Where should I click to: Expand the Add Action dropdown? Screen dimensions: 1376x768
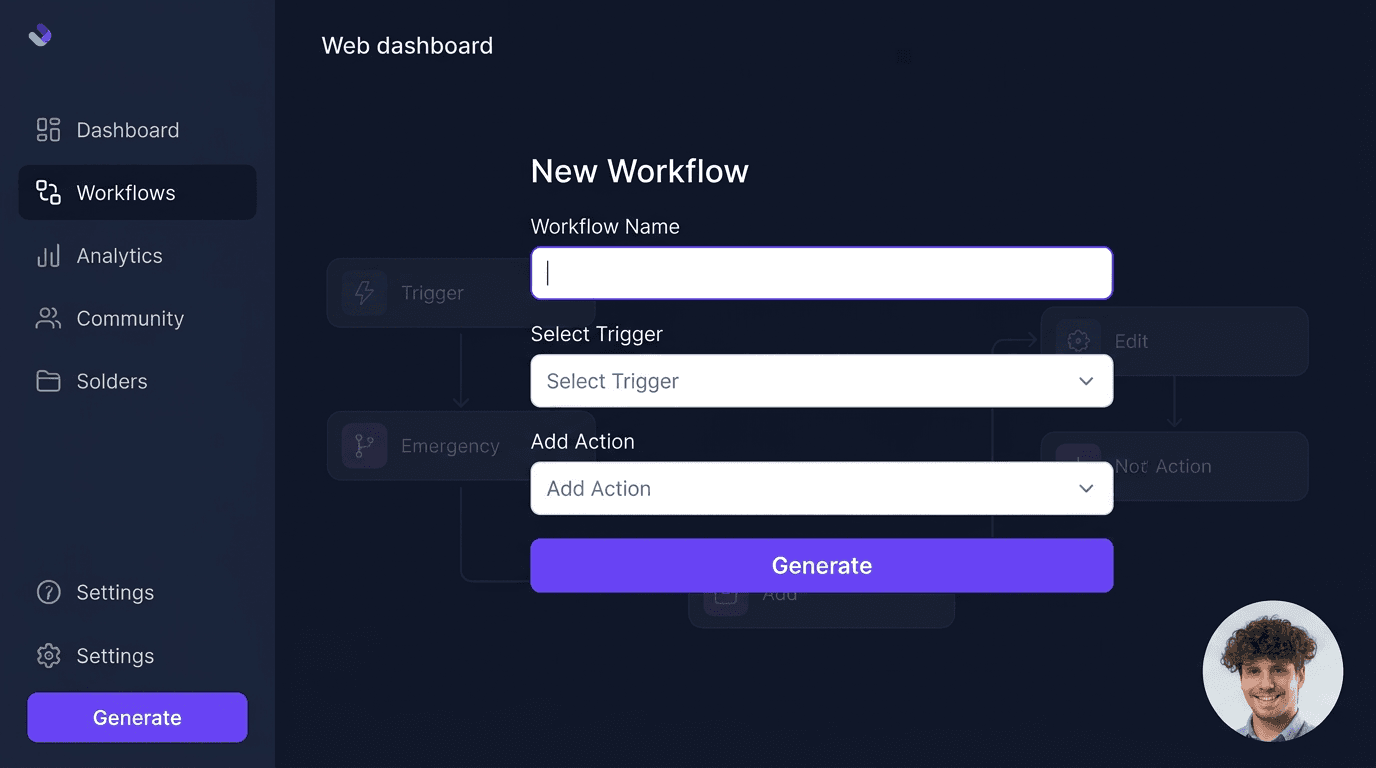821,488
